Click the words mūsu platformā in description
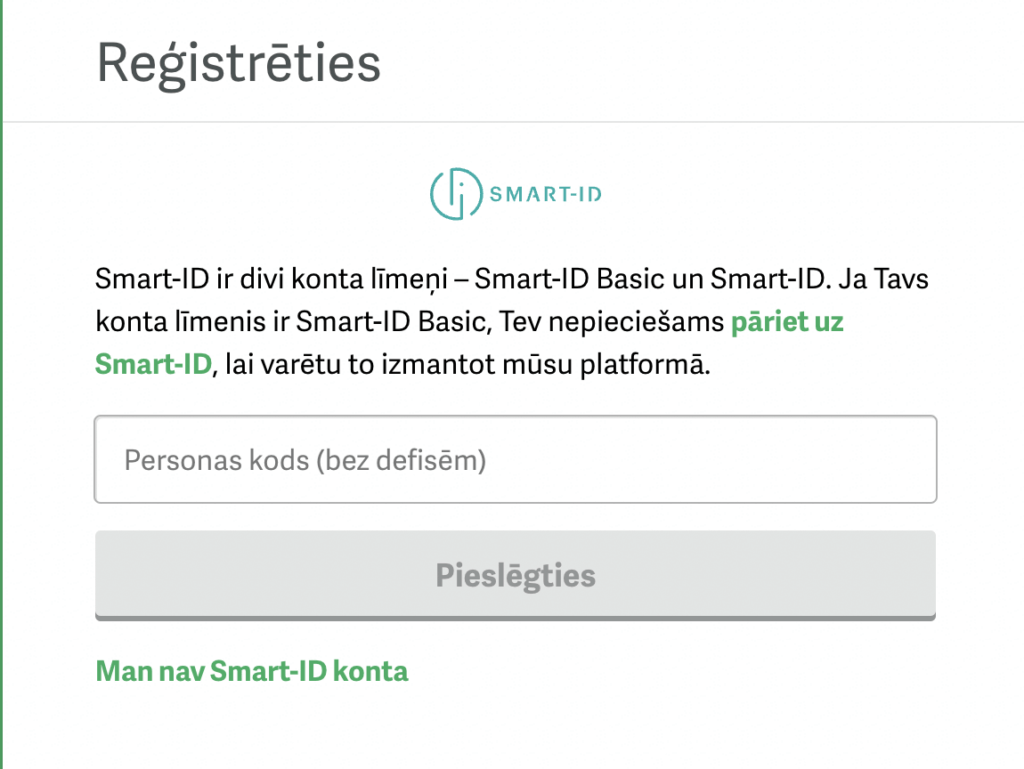Screen dimensions: 1024x769 tap(605, 364)
